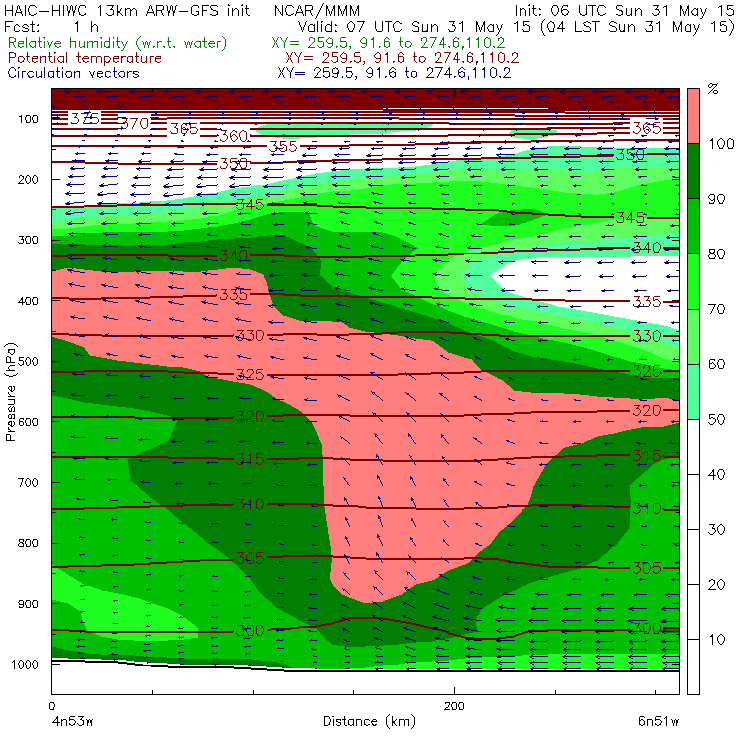This screenshot has height=740, width=740.
Task: Click the blue XY coordinates line
Action: (x=394, y=73)
